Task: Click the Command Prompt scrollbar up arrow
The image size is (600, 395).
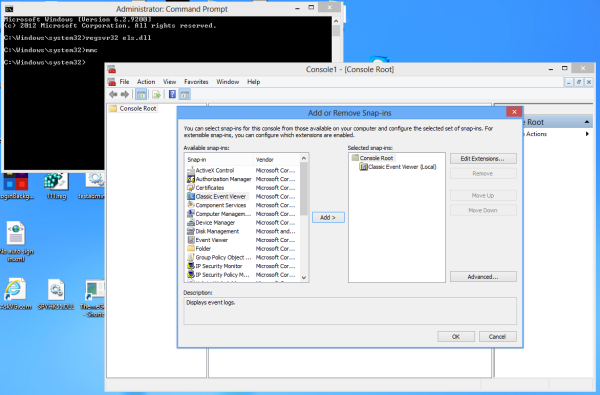Action: [336, 21]
